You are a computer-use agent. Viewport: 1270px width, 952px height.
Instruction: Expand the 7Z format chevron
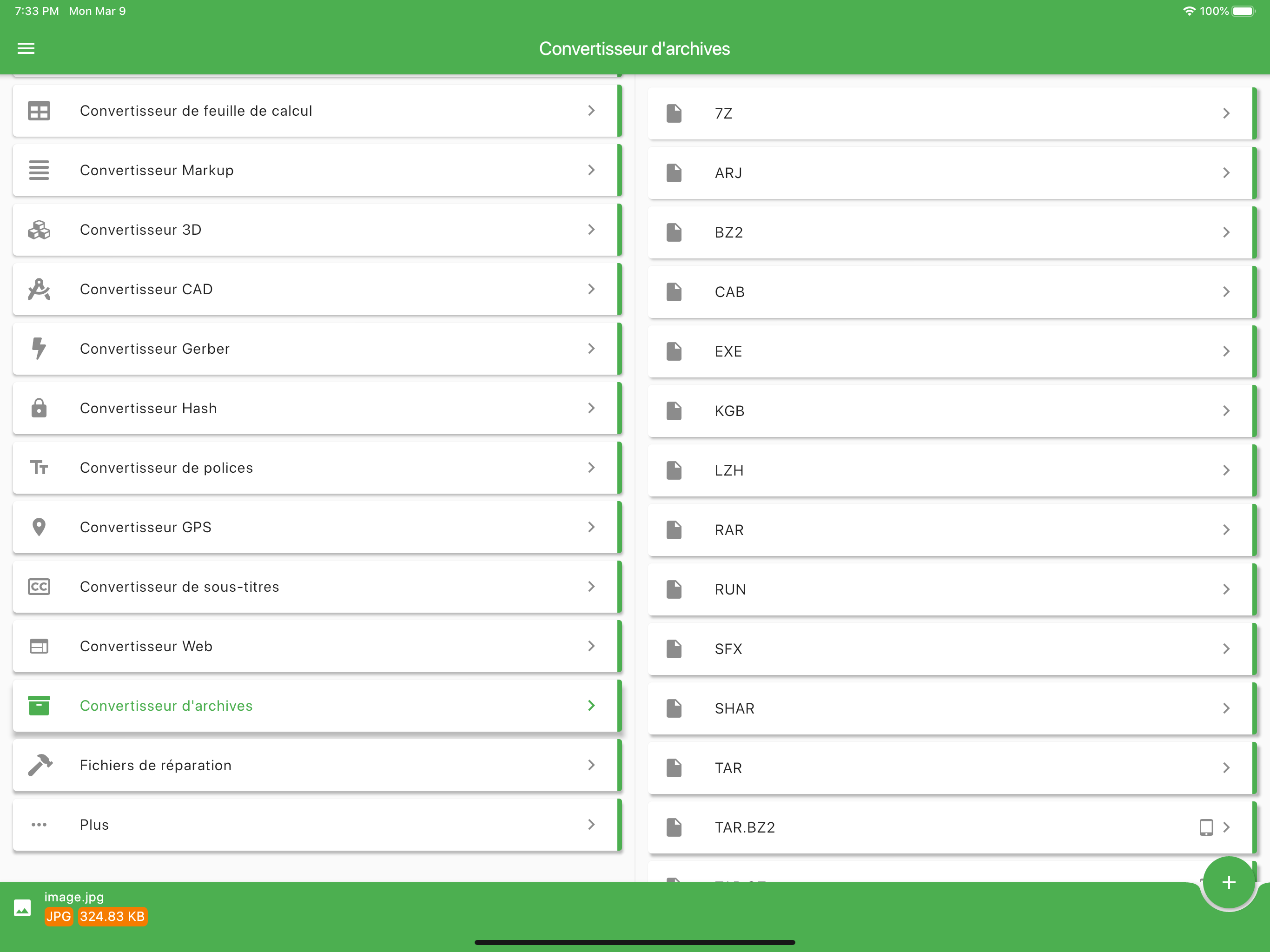1226,114
